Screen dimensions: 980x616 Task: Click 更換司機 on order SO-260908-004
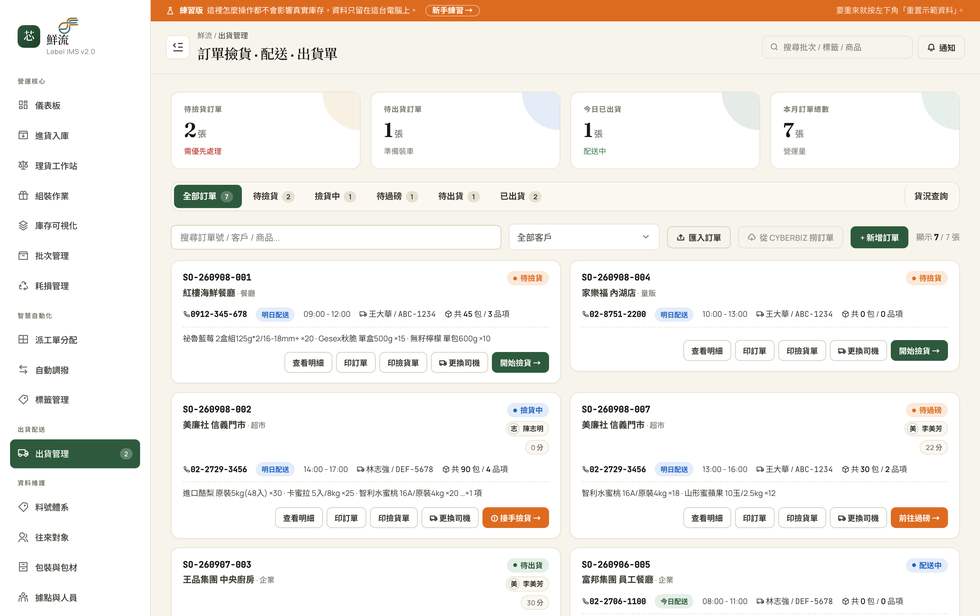(x=858, y=351)
